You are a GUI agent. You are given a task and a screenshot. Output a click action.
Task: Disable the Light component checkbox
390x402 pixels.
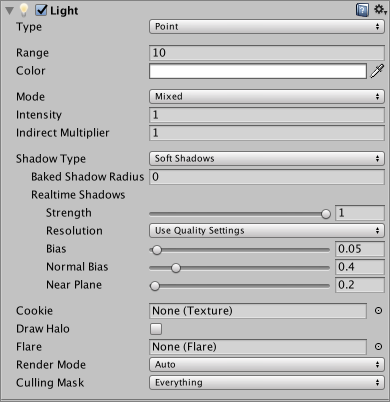pos(41,10)
